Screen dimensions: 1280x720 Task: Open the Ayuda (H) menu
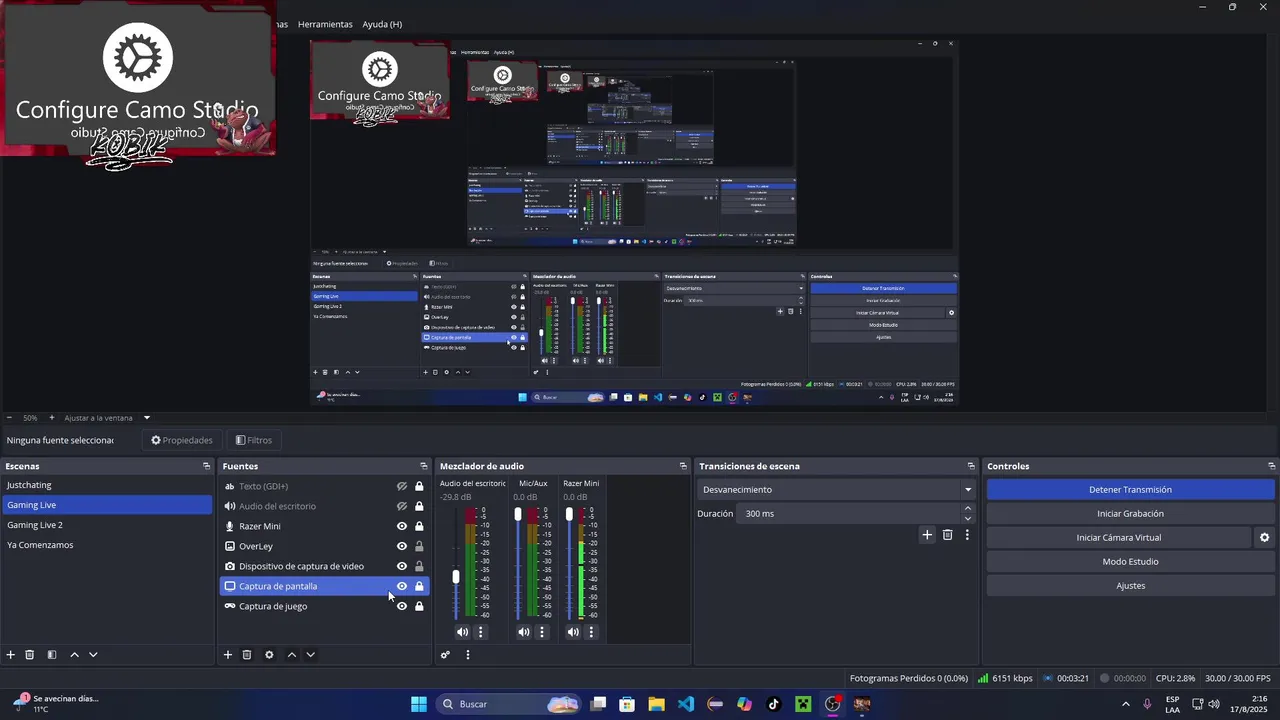(x=382, y=24)
